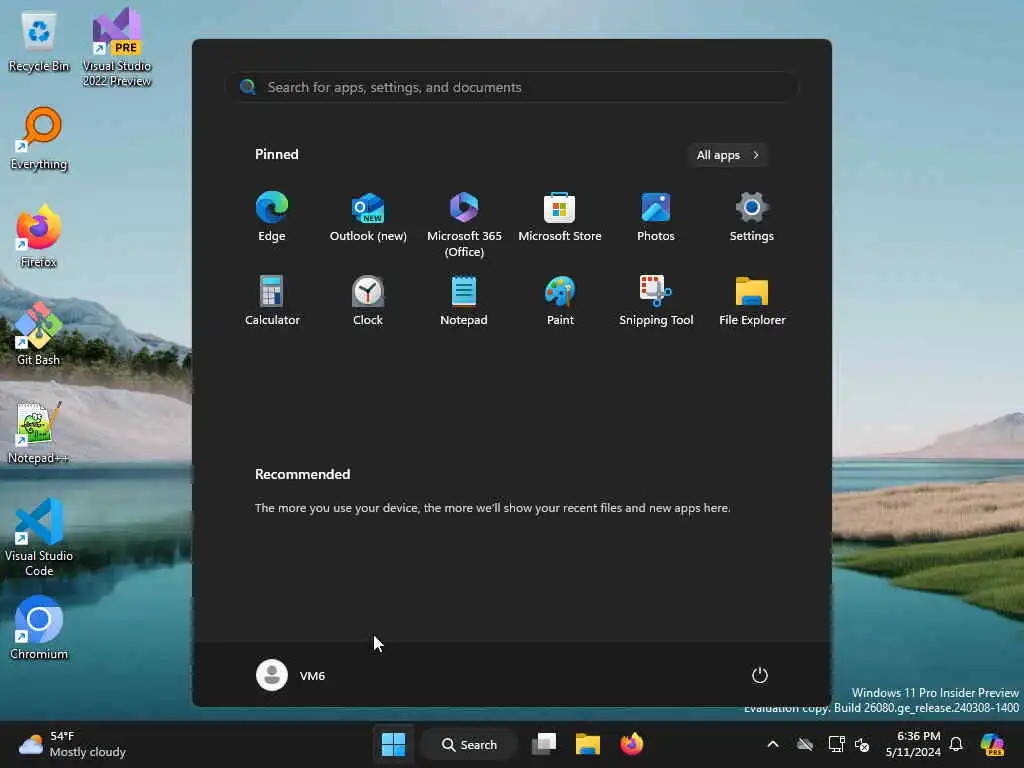Viewport: 1024px width, 768px height.
Task: Select the Visual Studio Code desktop shortcut
Action: pyautogui.click(x=39, y=537)
